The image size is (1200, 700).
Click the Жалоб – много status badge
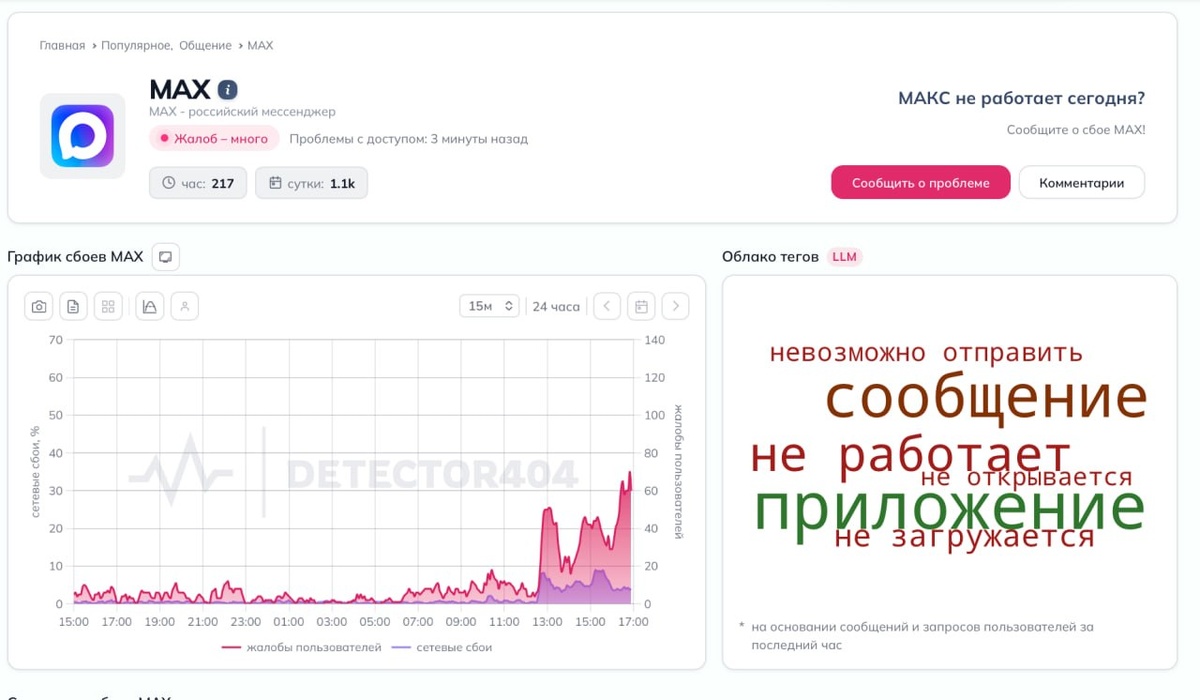[x=214, y=139]
